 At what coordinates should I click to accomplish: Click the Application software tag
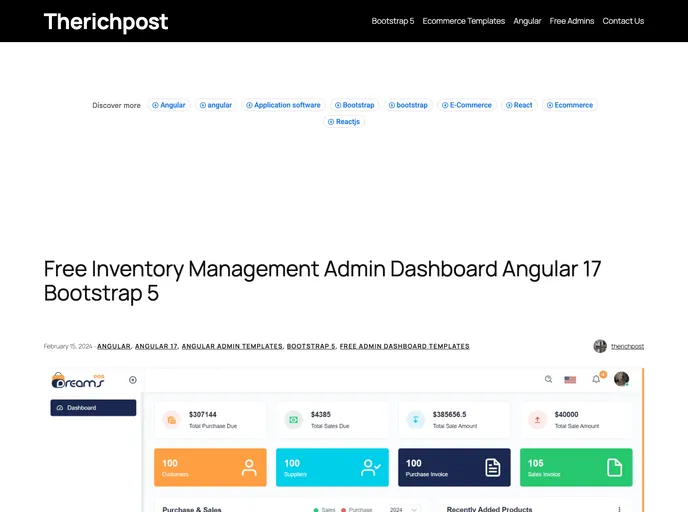point(283,105)
